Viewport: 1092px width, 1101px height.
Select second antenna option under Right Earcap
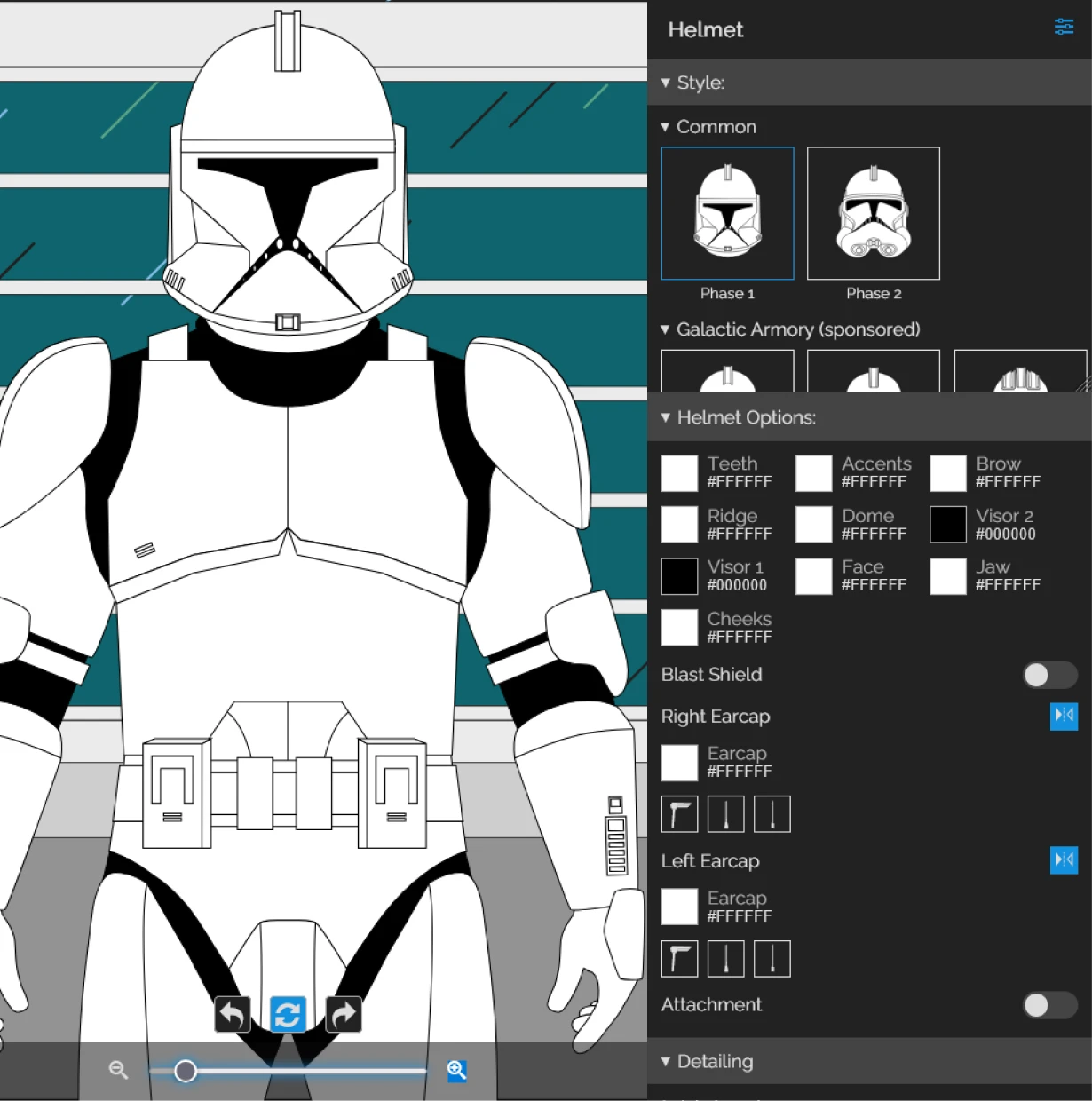click(726, 814)
